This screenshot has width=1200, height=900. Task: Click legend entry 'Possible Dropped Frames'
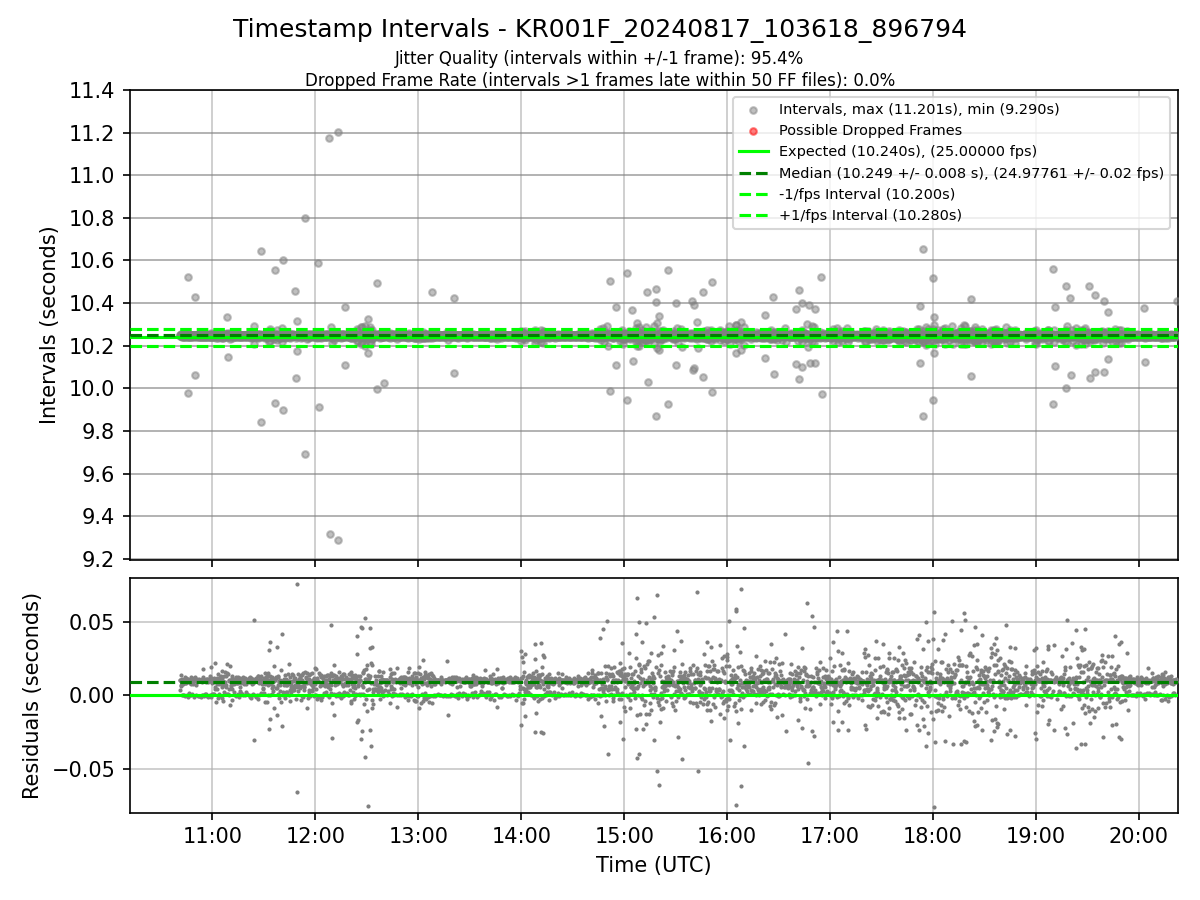click(870, 130)
